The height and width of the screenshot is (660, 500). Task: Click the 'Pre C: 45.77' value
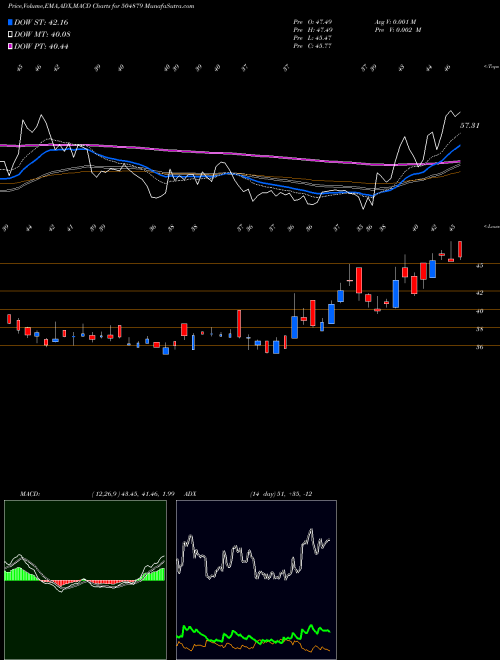click(x=313, y=46)
